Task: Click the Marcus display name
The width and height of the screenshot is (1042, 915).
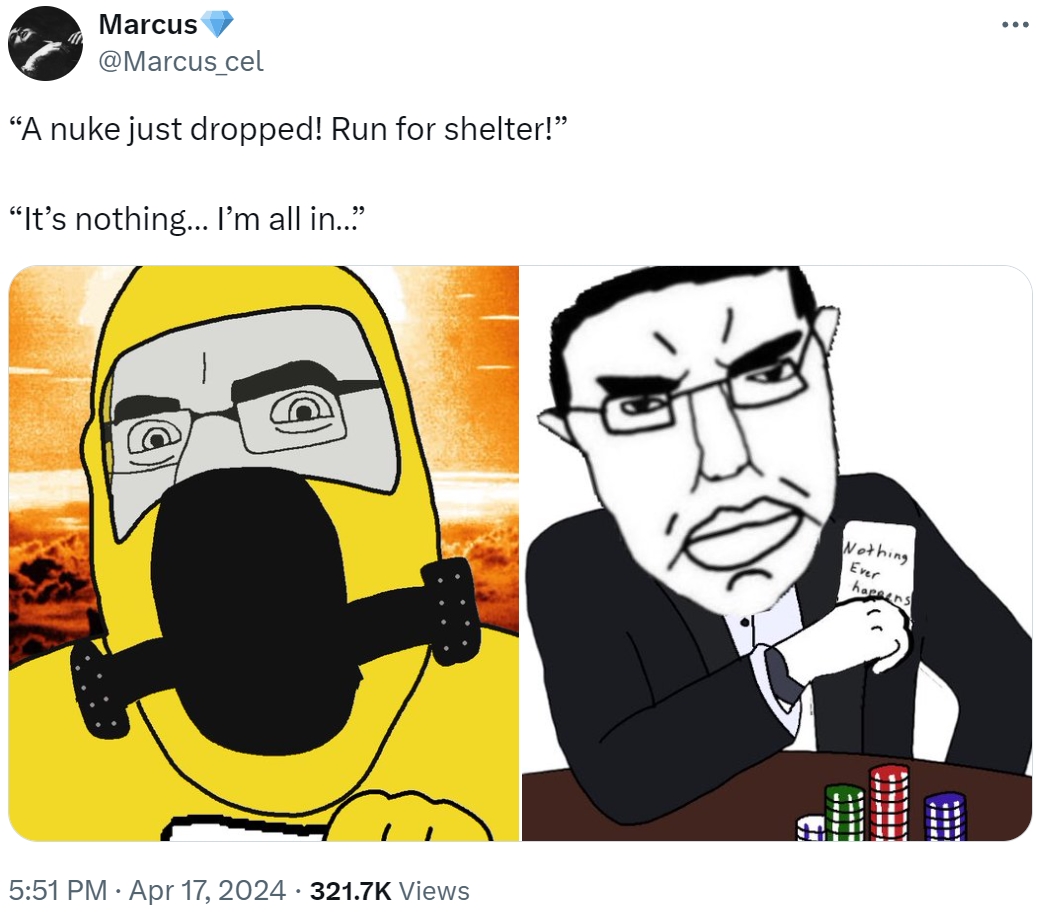Action: point(148,25)
